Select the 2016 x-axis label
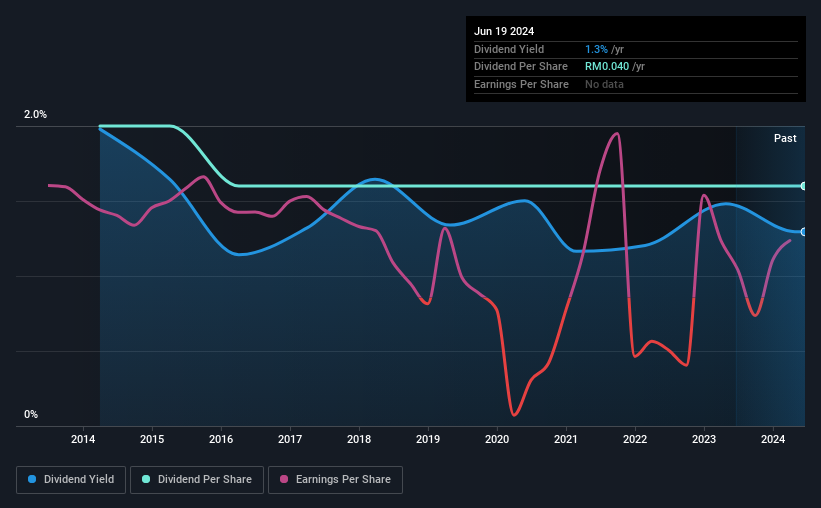821x508 pixels. tap(221, 439)
